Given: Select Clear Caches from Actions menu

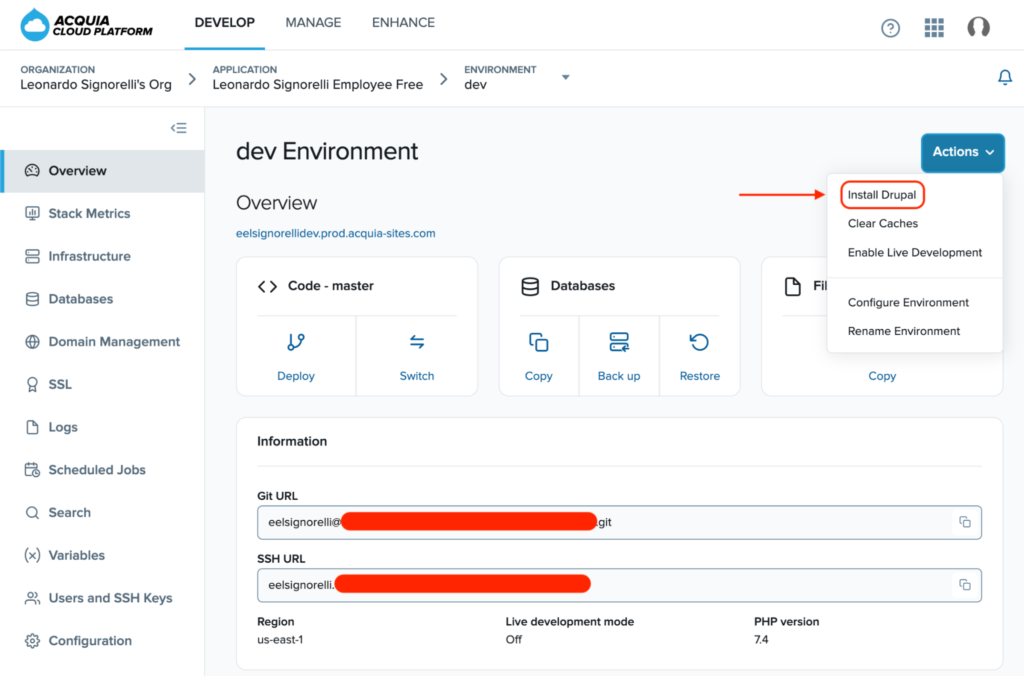Looking at the screenshot, I should tap(882, 223).
